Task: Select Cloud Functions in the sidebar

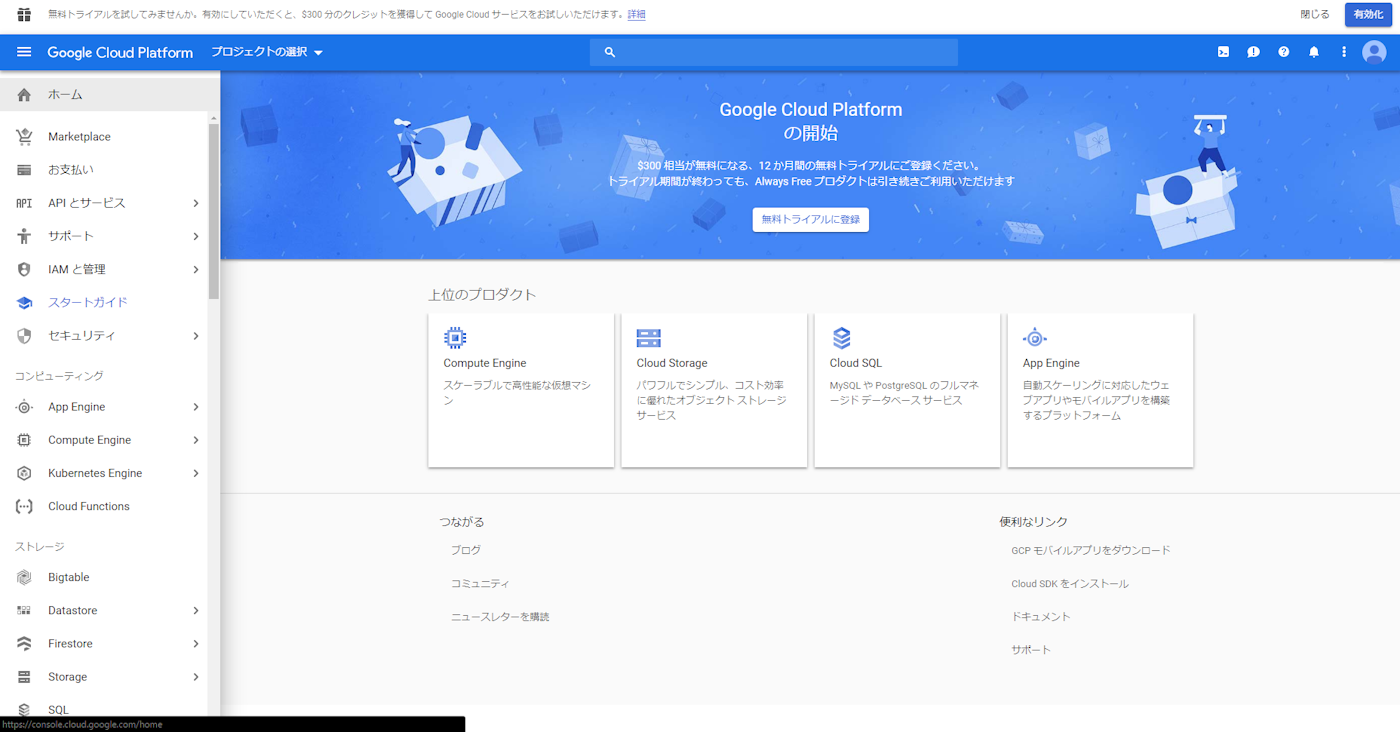Action: click(104, 506)
